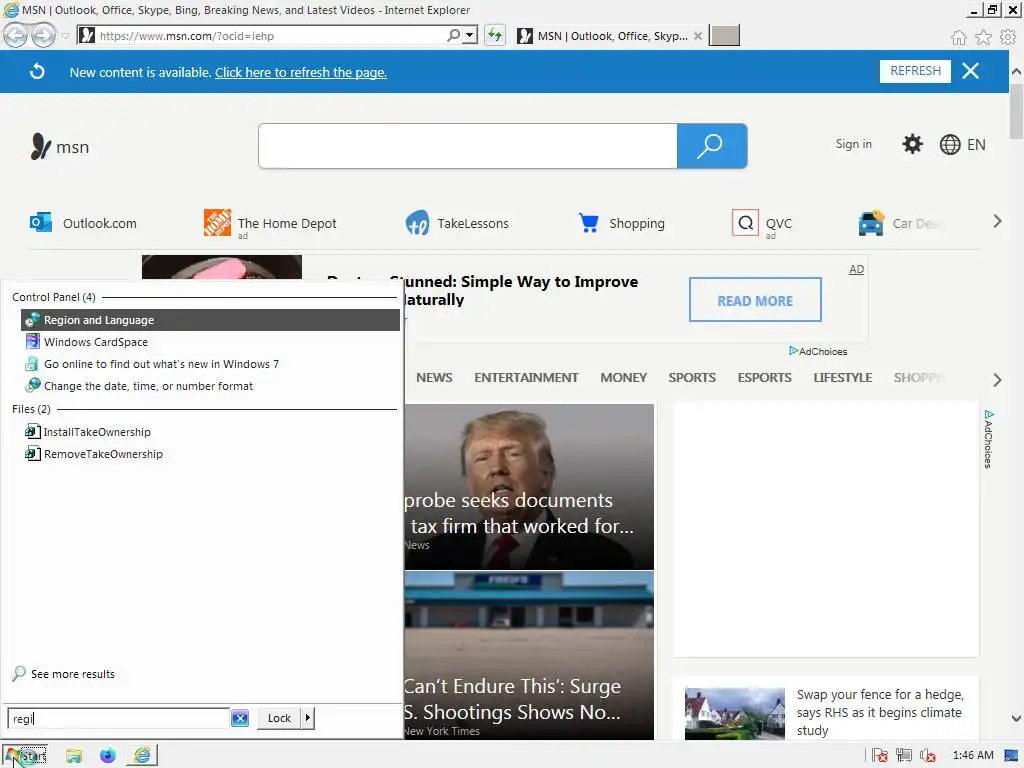Open the TakeLessons shortcut
This screenshot has width=1024, height=768.
[457, 223]
